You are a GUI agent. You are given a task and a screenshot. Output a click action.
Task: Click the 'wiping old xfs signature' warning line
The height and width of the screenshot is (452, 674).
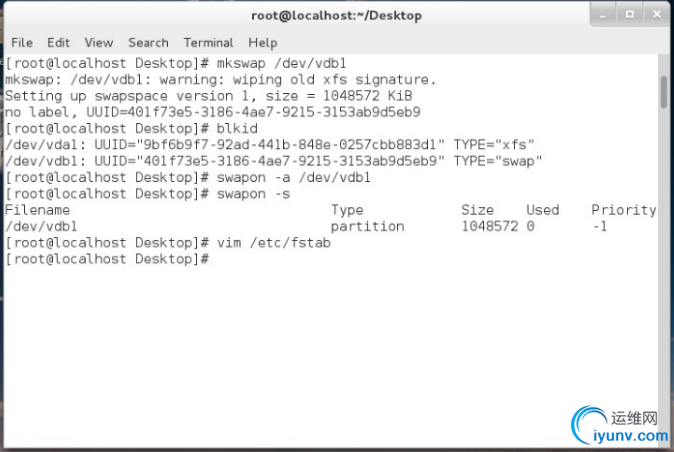click(x=220, y=79)
